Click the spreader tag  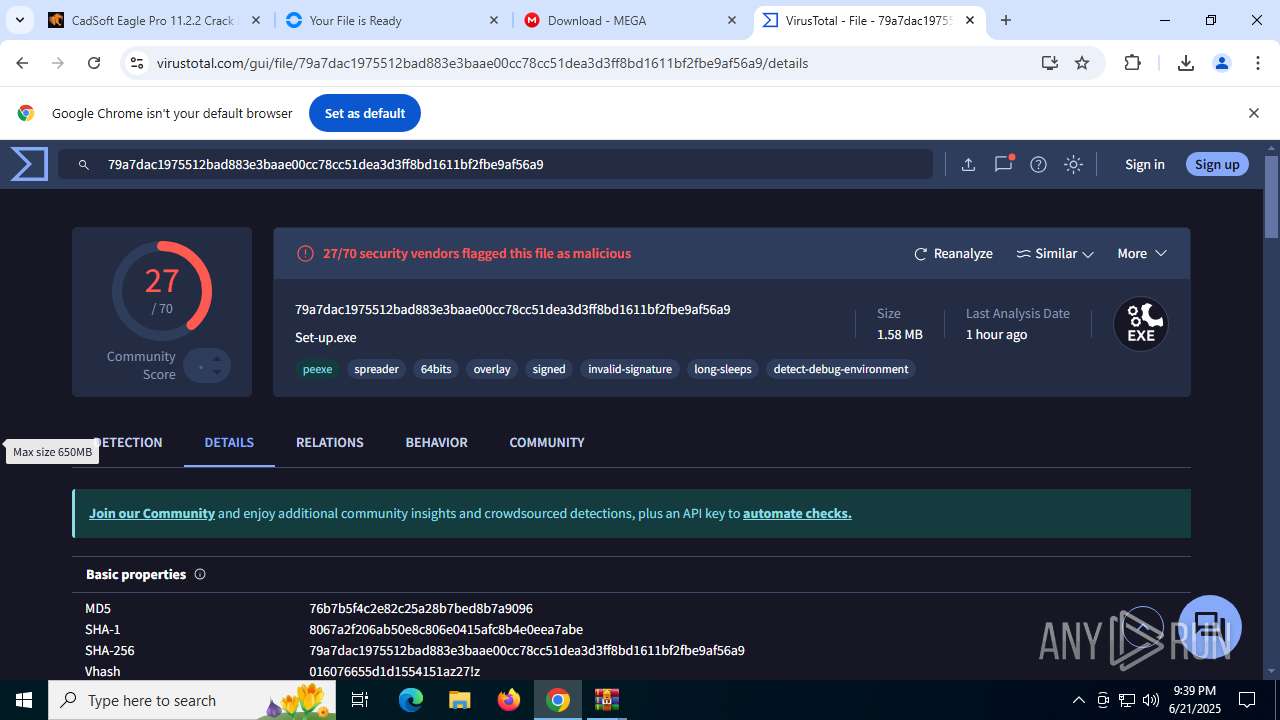[377, 369]
